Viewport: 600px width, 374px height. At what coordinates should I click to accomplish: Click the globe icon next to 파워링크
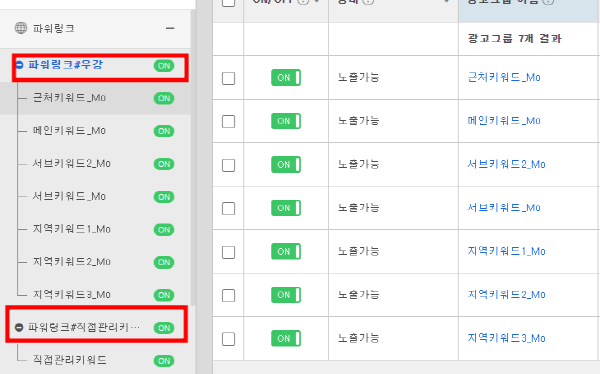(x=21, y=28)
